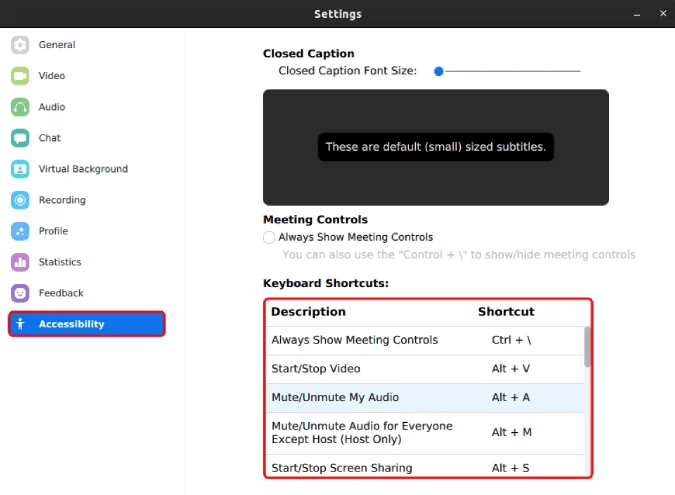Viewport: 675px width, 495px height.
Task: Minimize the Settings window
Action: [637, 14]
